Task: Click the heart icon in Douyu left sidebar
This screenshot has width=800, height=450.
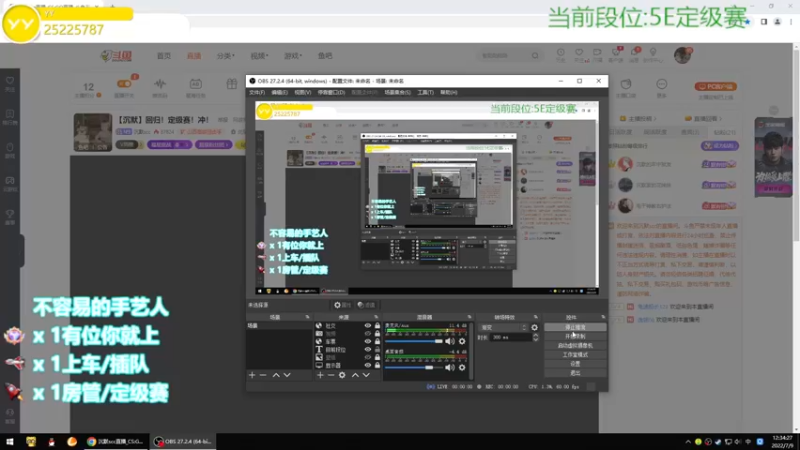Action: [10, 81]
